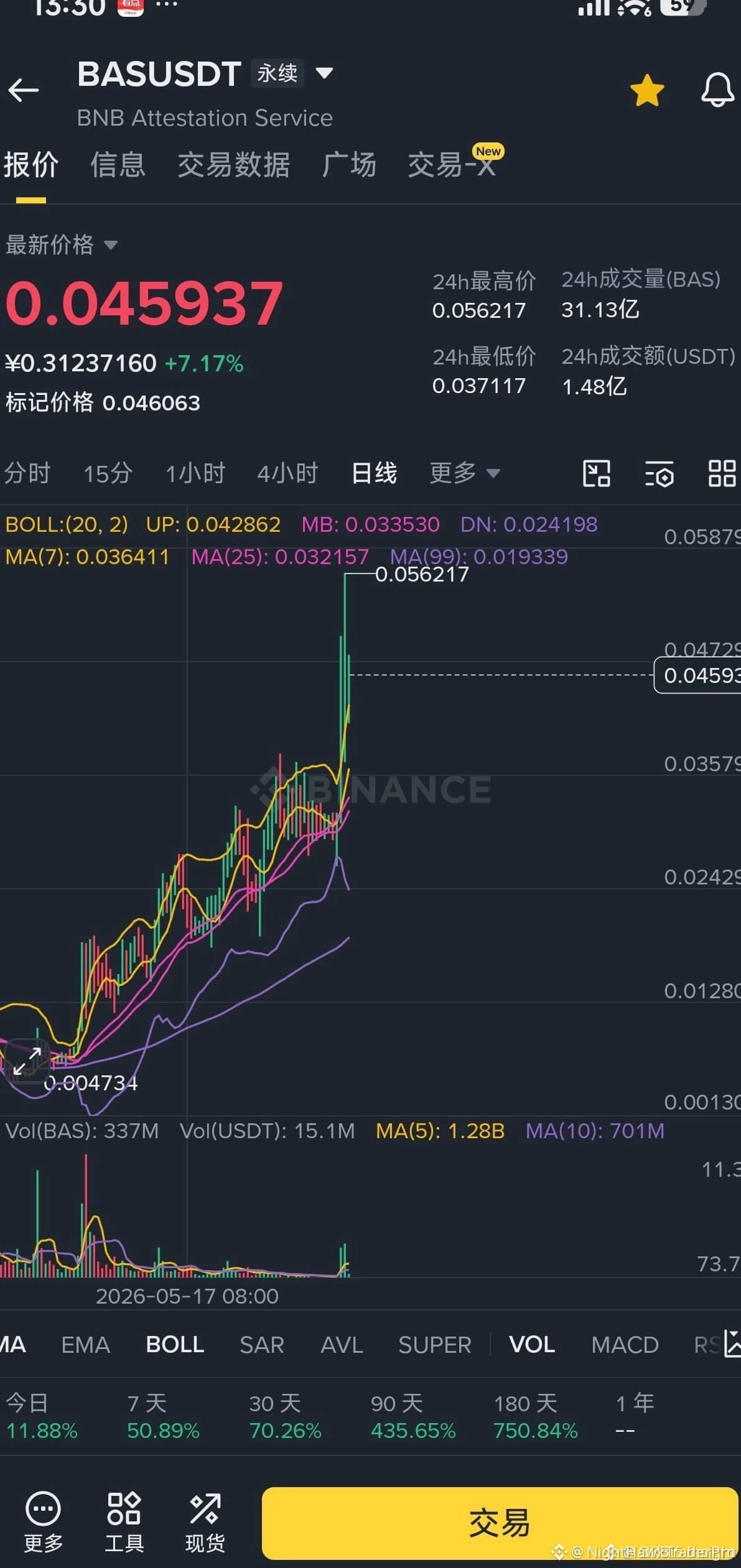Tap the 24h成交额(USDT) 1.48亿 value
The image size is (741, 1568).
point(594,386)
